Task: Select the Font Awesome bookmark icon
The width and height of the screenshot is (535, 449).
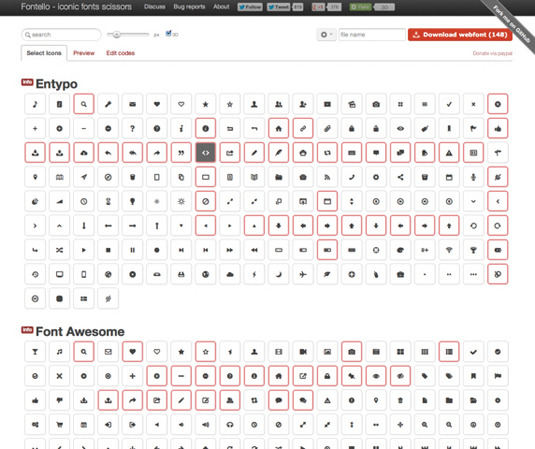Action: coord(473,376)
